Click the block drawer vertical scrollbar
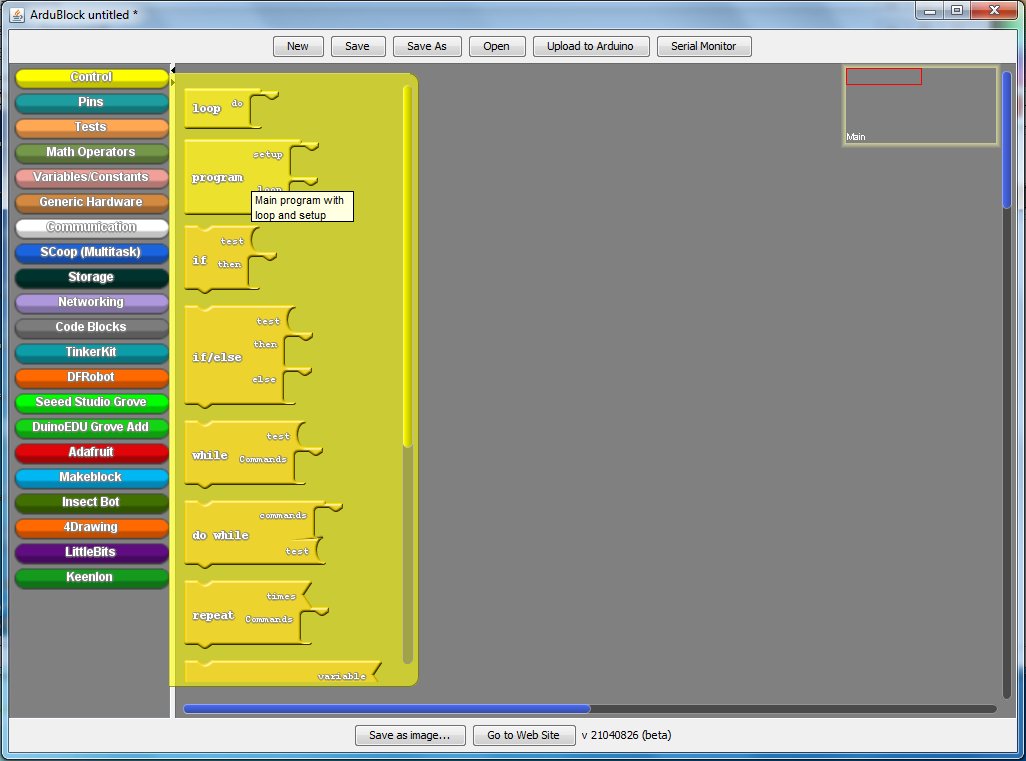Image resolution: width=1026 pixels, height=761 pixels. tap(407, 265)
